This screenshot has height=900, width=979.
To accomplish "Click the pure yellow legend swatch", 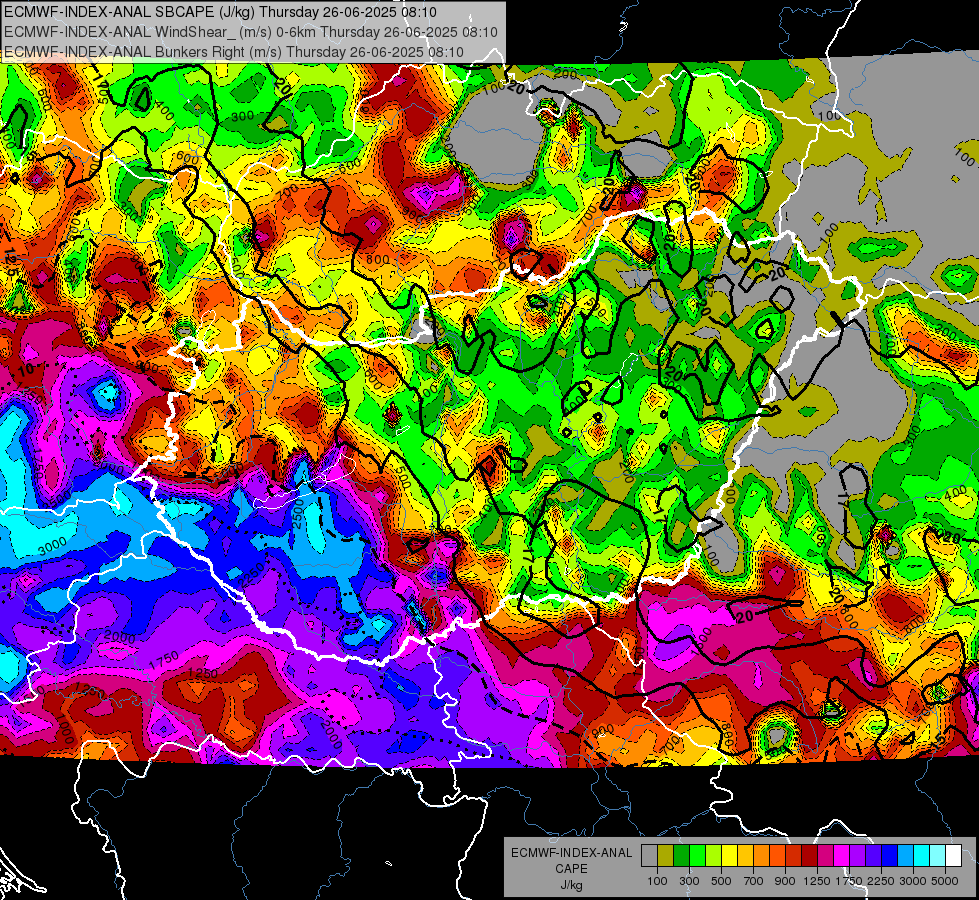I will tap(729, 856).
